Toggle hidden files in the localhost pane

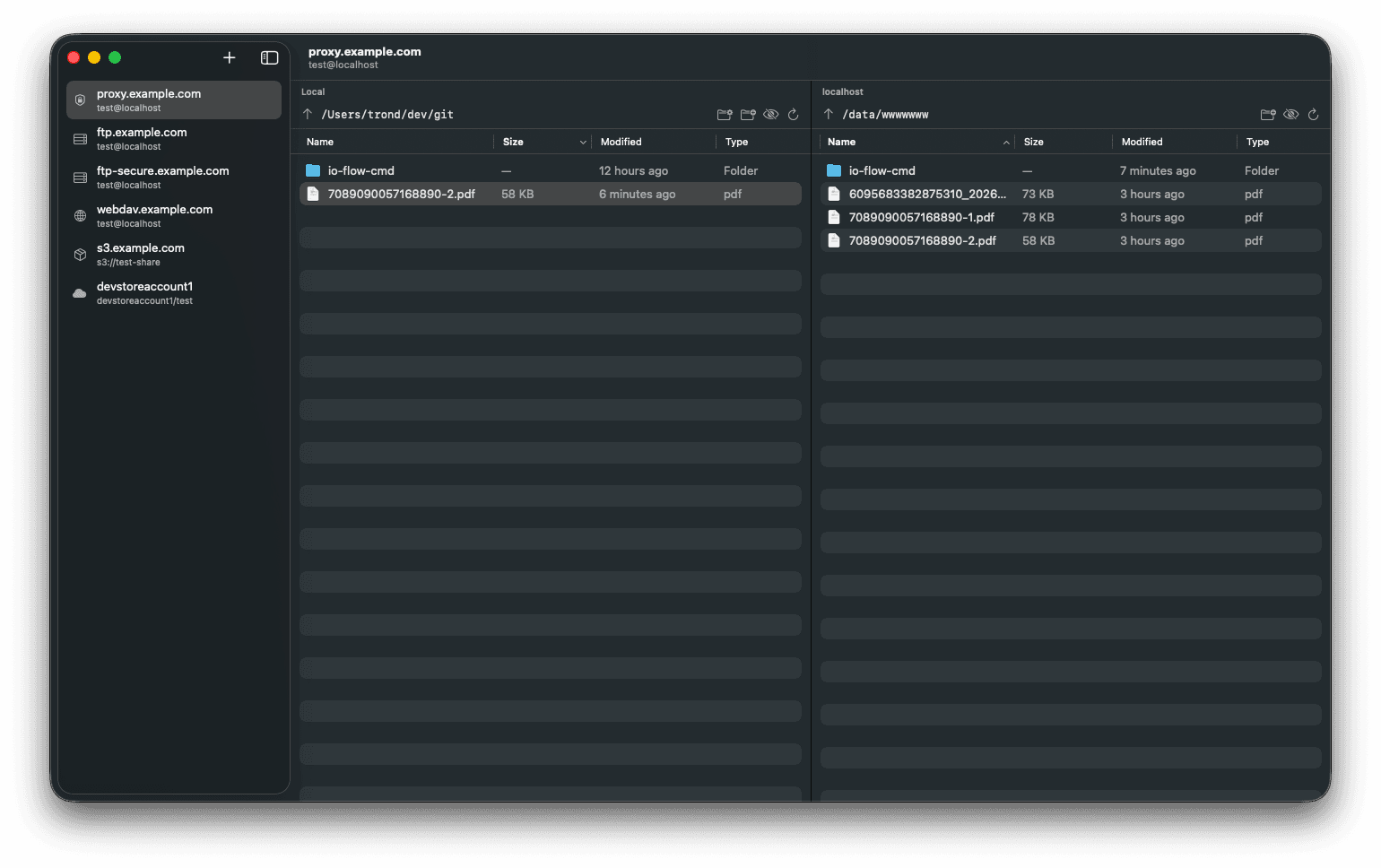pos(1290,114)
